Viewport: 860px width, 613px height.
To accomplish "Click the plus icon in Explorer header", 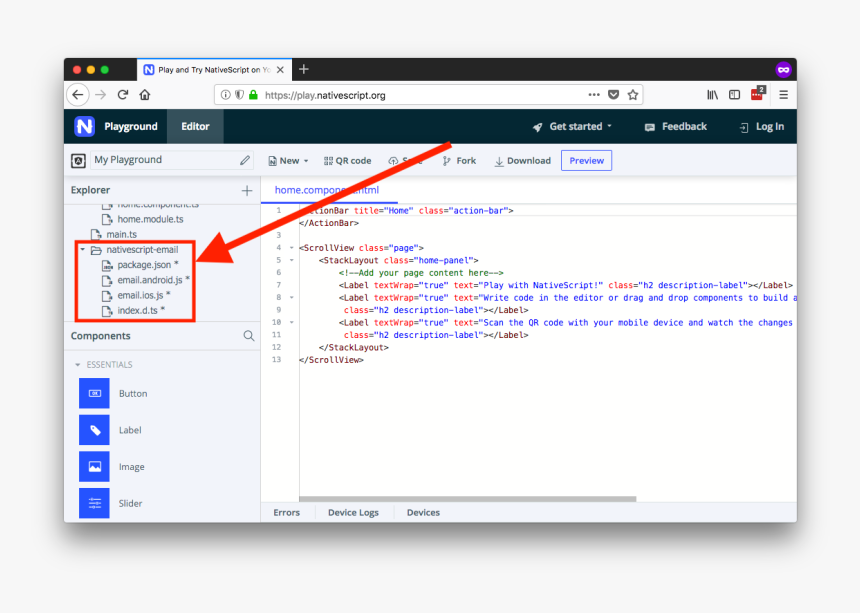I will pyautogui.click(x=247, y=190).
